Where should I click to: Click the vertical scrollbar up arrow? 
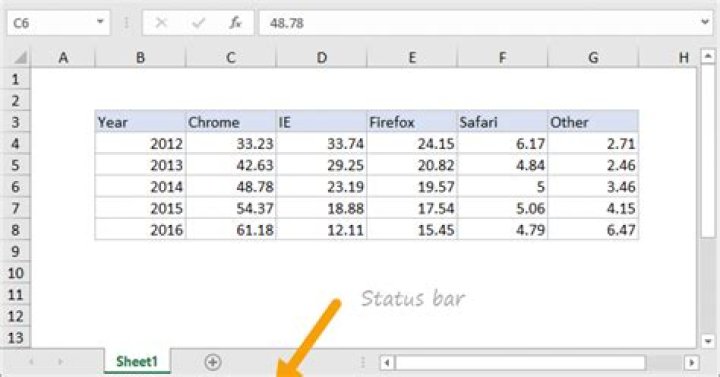708,56
